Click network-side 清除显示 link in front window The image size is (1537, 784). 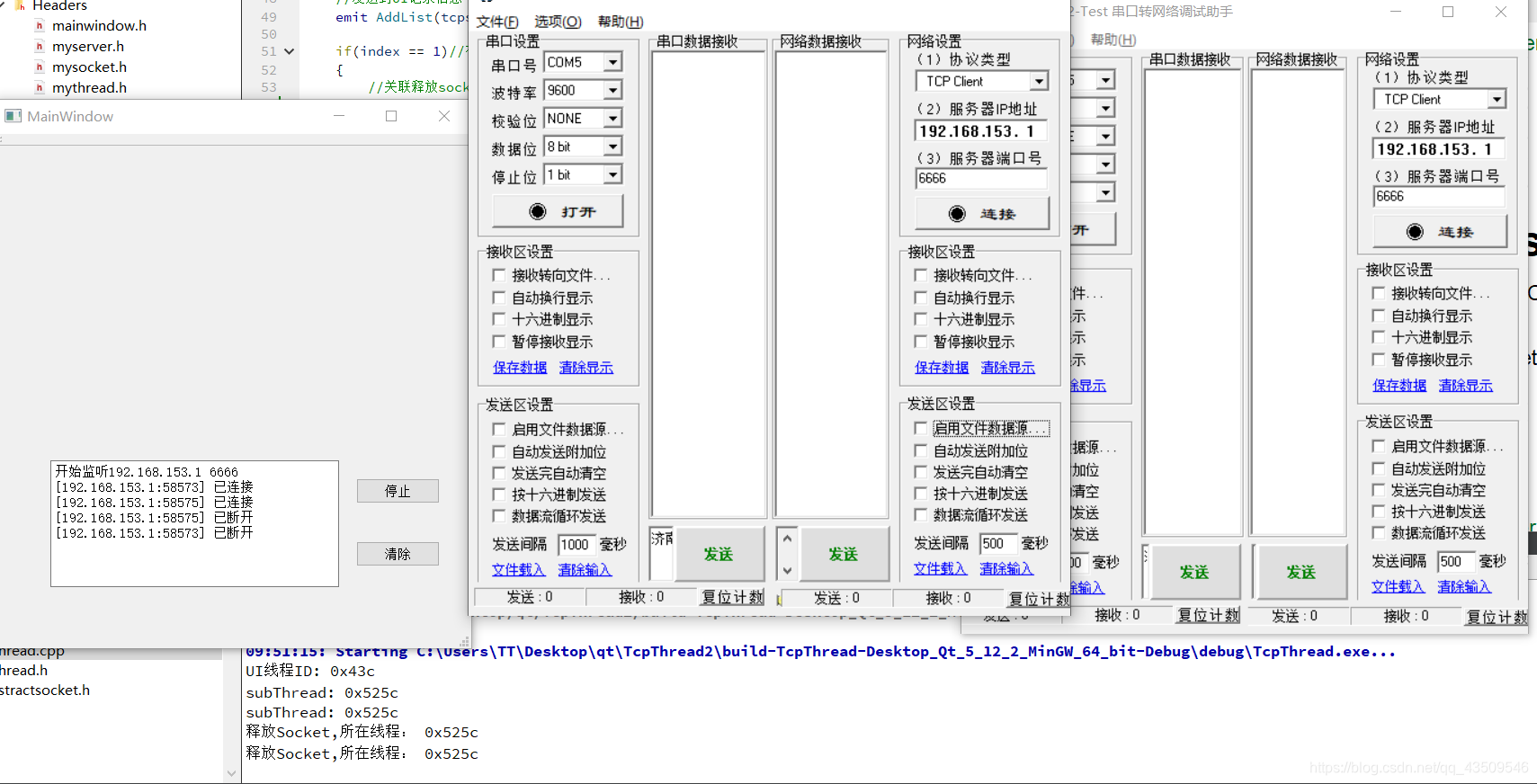point(1008,367)
